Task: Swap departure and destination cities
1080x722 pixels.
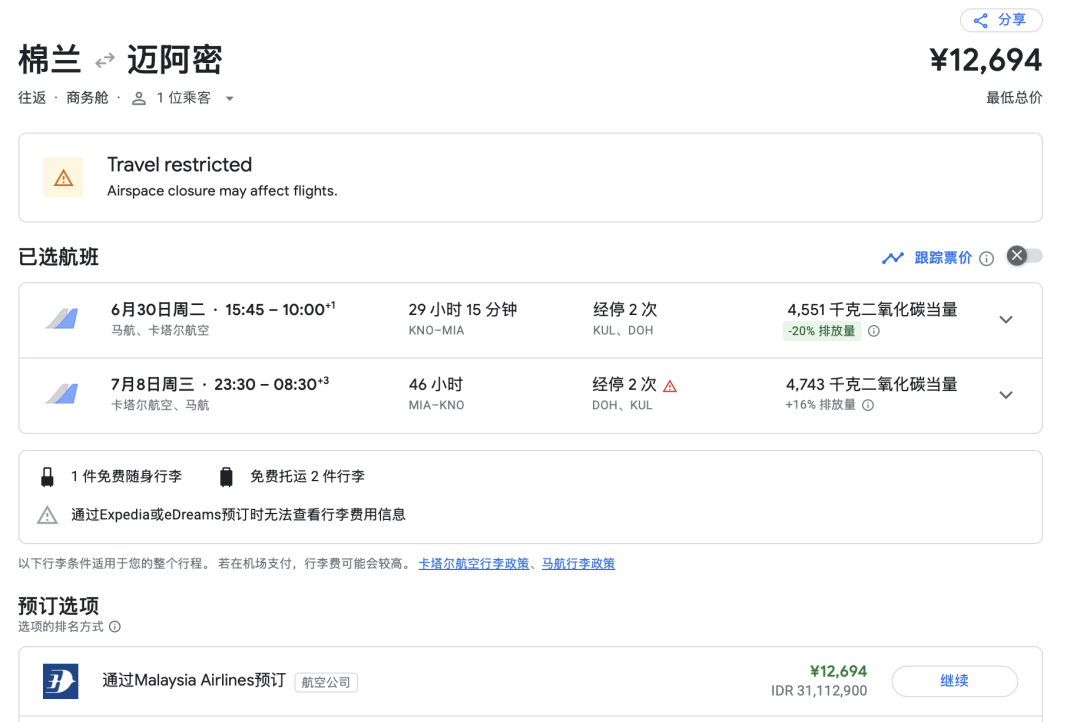Action: [x=104, y=60]
